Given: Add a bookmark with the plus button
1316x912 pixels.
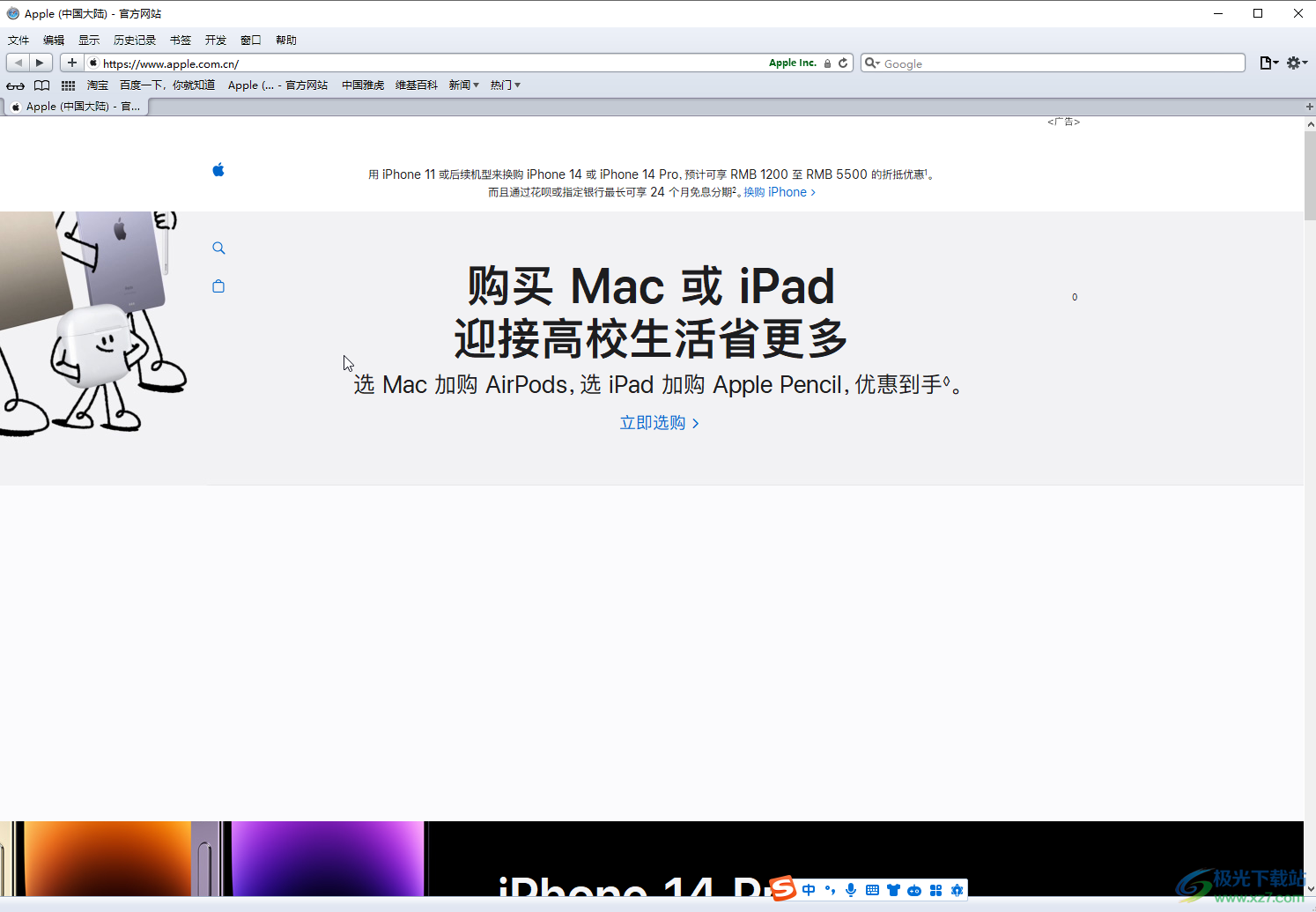Looking at the screenshot, I should 72,63.
